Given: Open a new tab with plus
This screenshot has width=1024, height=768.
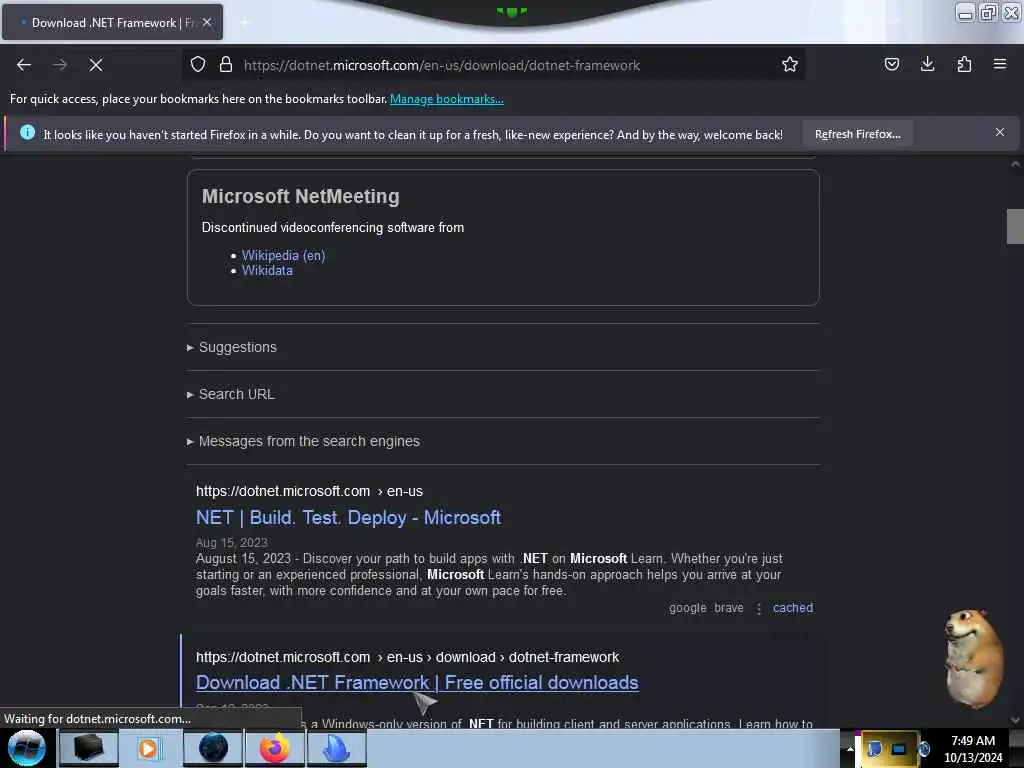Looking at the screenshot, I should [244, 22].
